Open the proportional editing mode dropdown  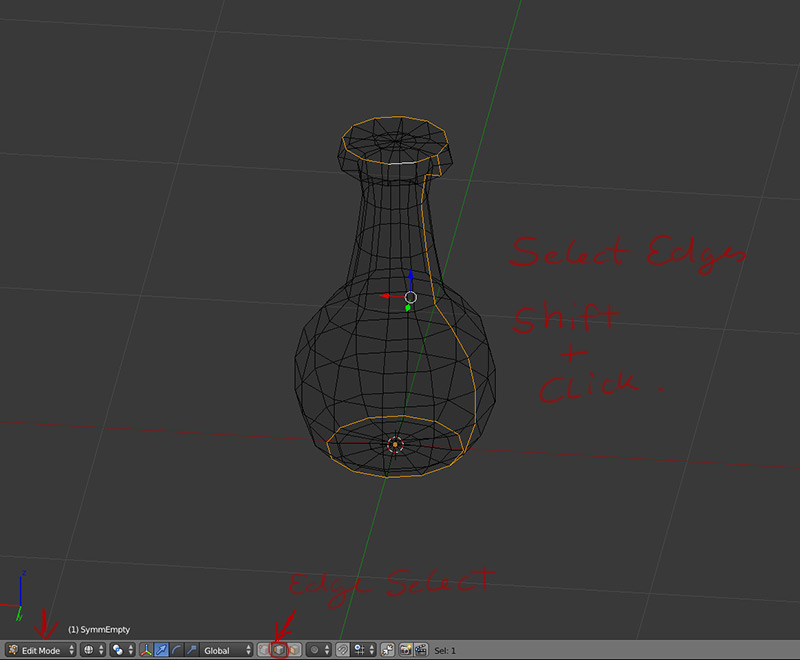pos(319,650)
